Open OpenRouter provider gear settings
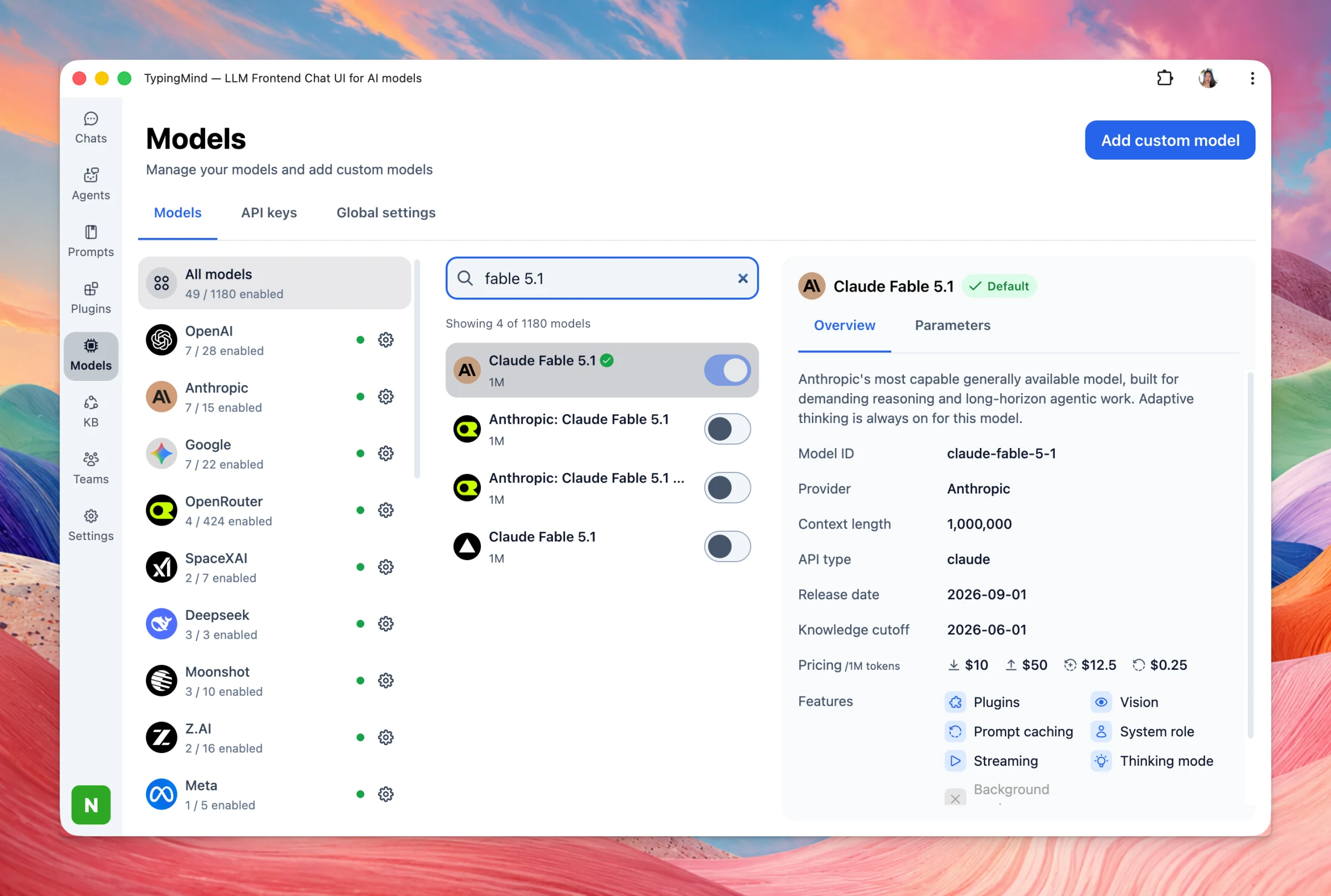1331x896 pixels. coord(386,510)
